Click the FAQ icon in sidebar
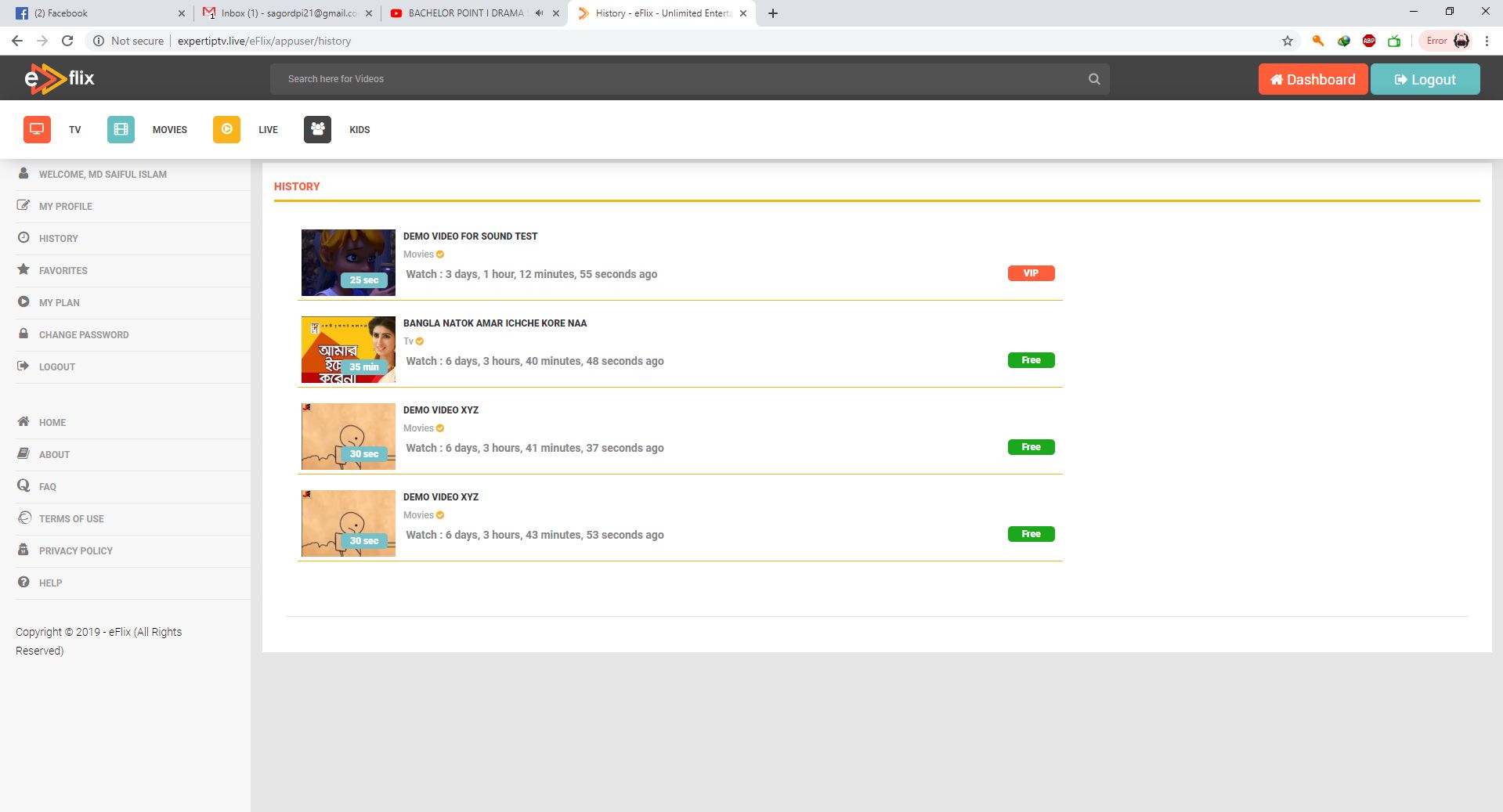This screenshot has width=1503, height=812. pos(23,485)
